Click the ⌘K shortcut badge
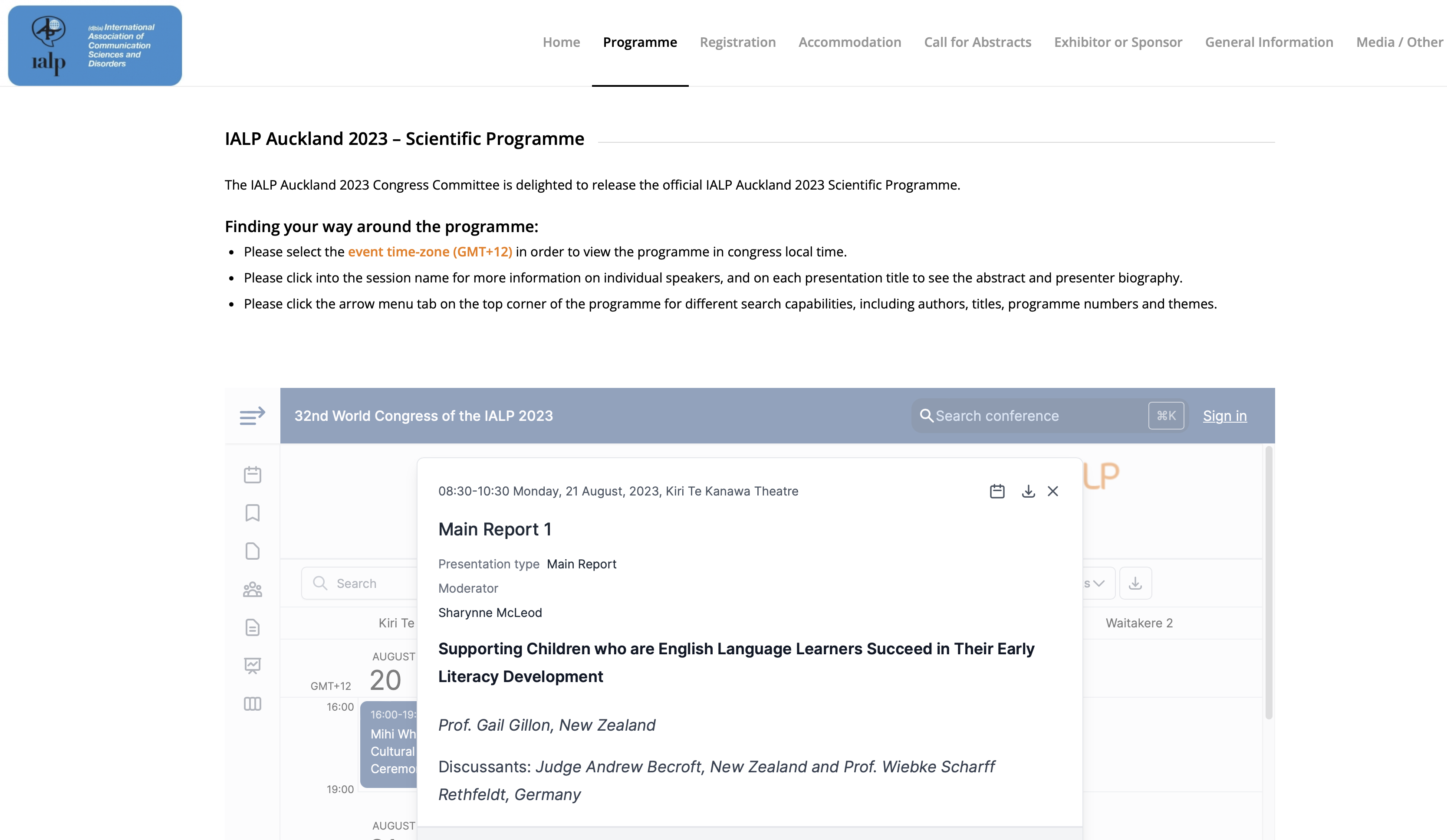 click(x=1166, y=416)
